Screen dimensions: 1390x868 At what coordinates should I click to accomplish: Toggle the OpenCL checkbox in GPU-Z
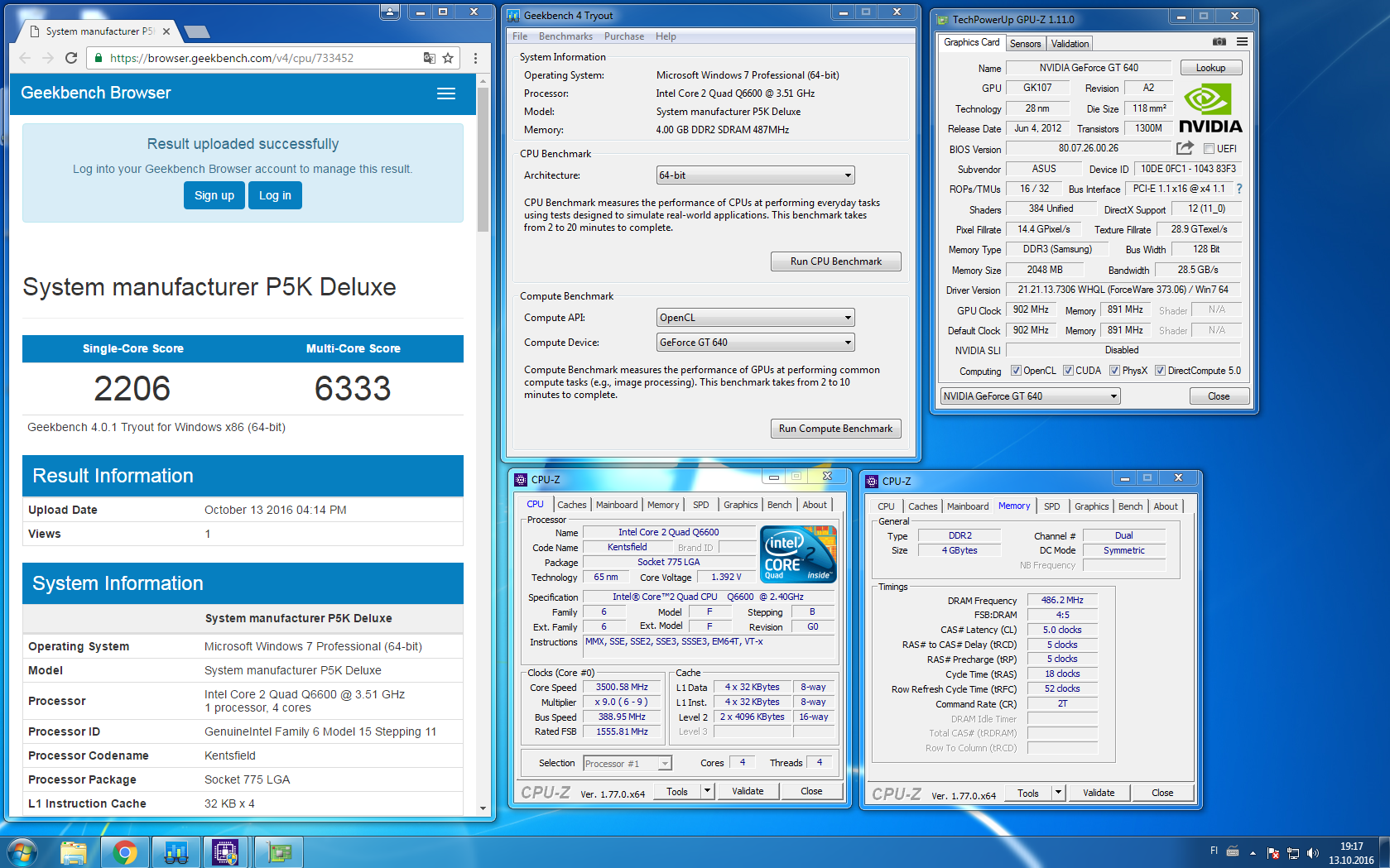(1017, 371)
